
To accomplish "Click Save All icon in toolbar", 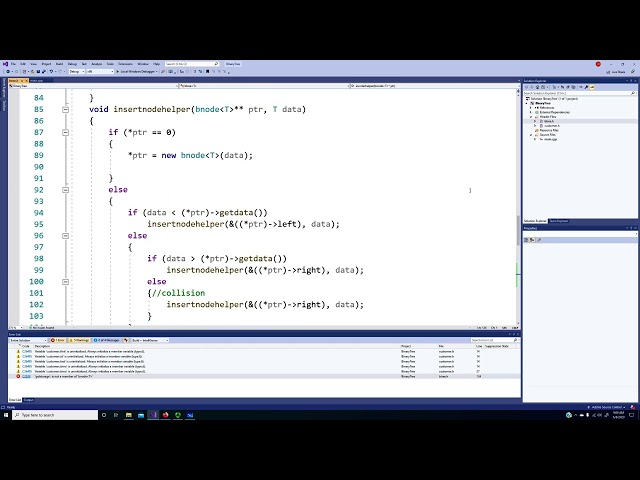I will [43, 71].
